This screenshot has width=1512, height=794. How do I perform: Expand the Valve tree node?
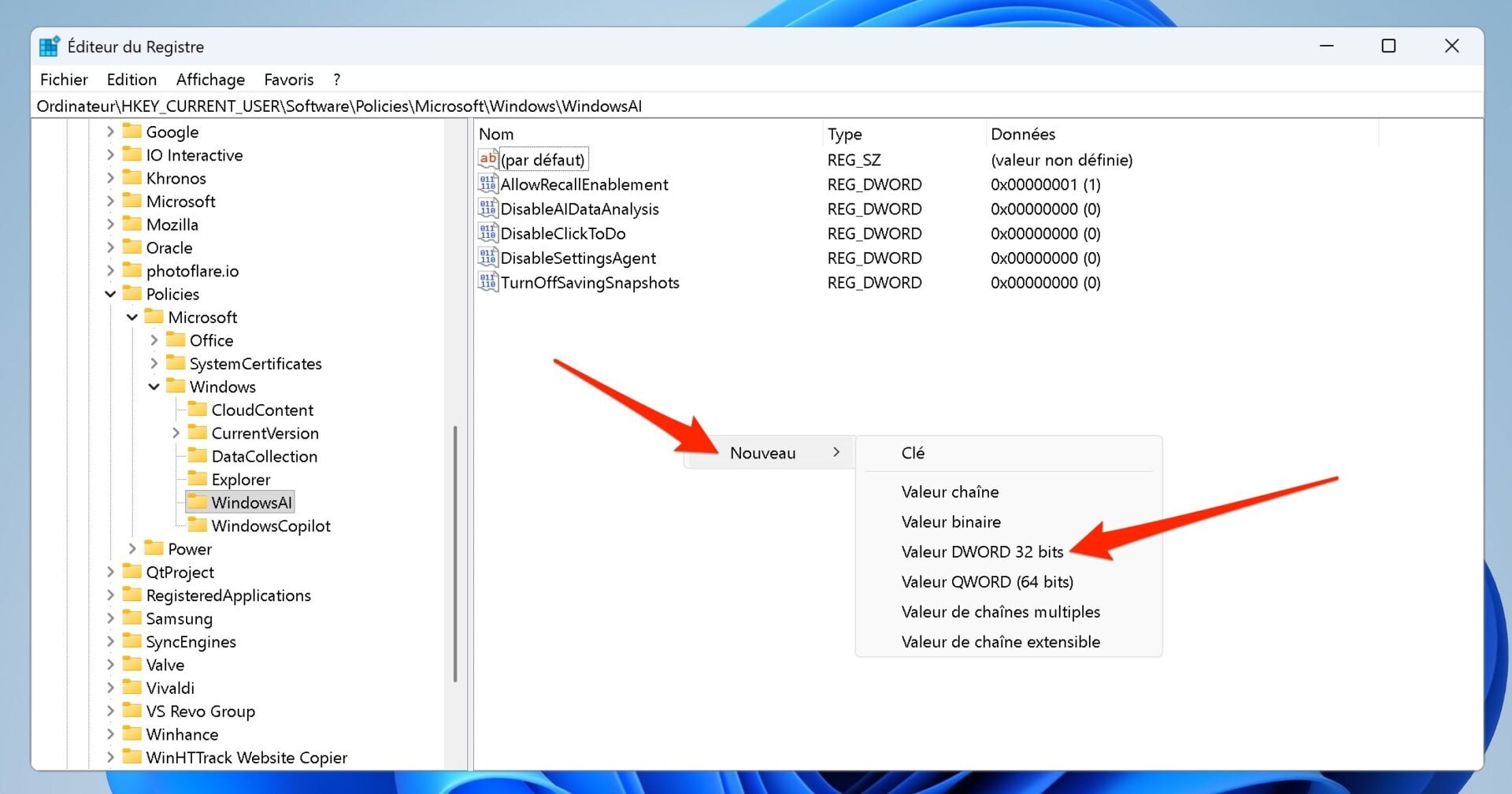(110, 665)
